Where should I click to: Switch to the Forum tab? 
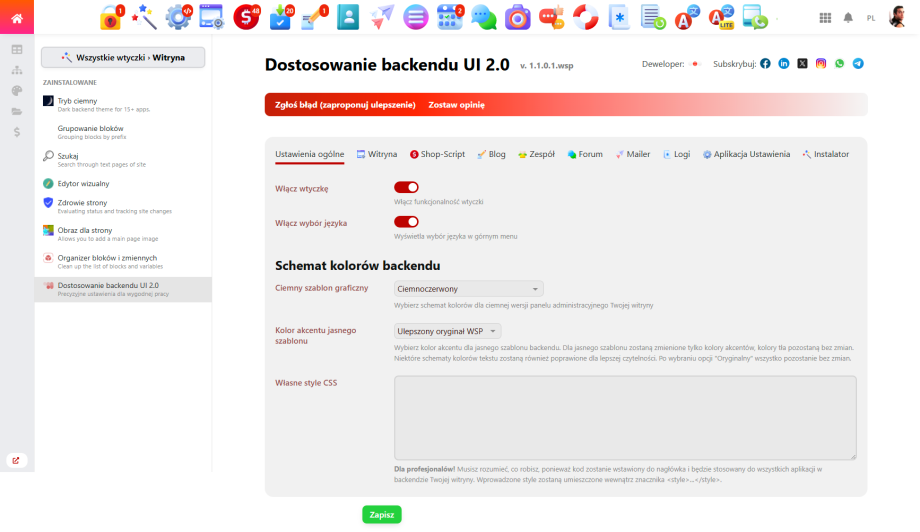pos(585,154)
